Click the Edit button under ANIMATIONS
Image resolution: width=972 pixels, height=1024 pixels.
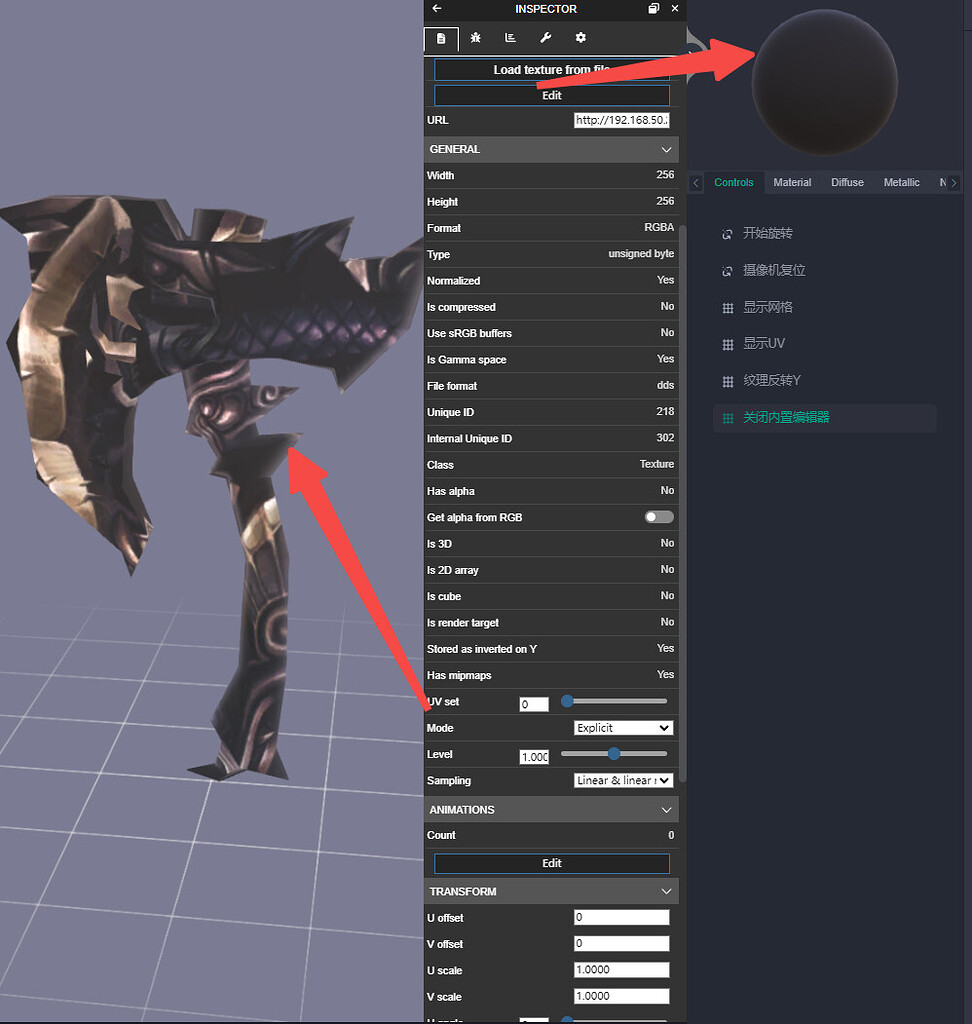coord(551,863)
